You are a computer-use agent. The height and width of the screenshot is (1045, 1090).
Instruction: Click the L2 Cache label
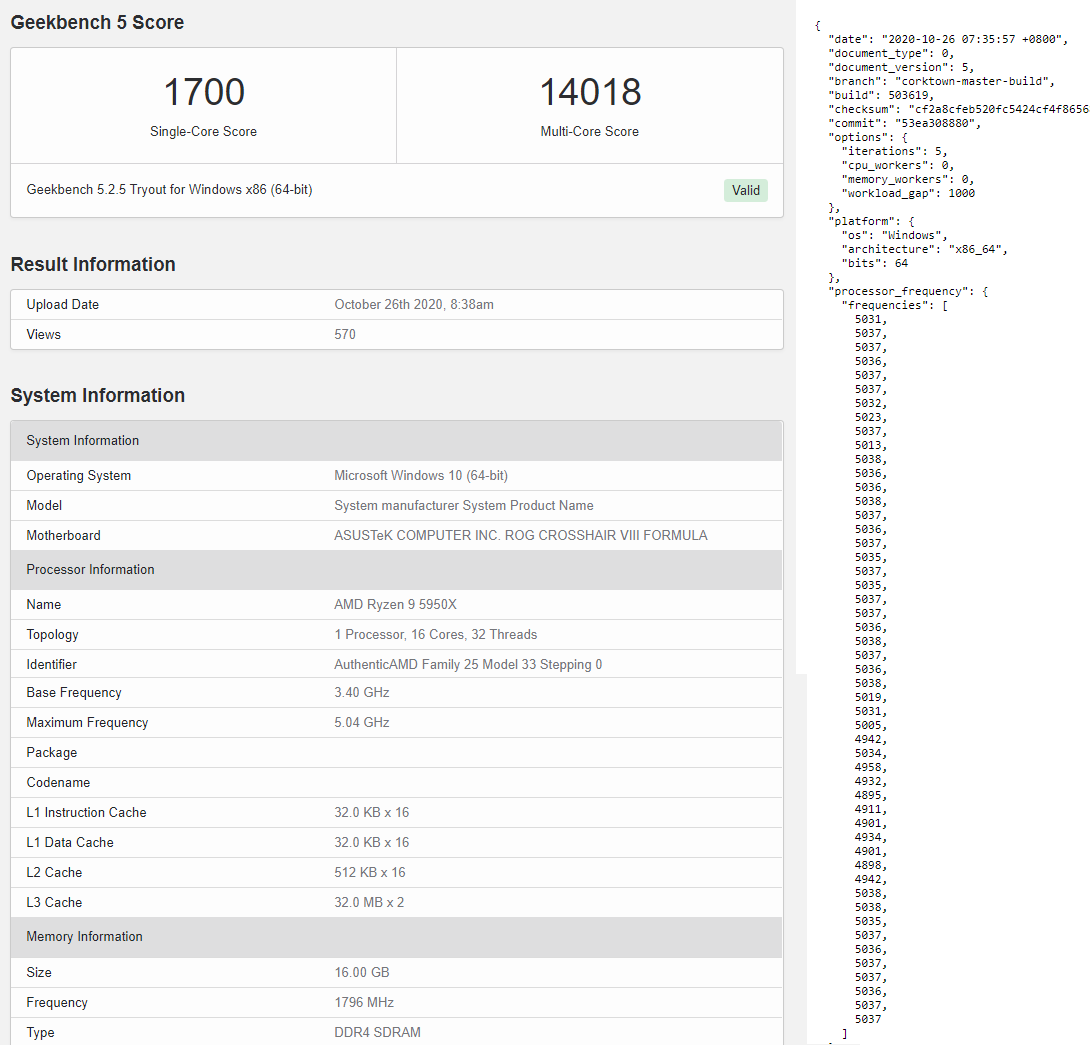54,872
